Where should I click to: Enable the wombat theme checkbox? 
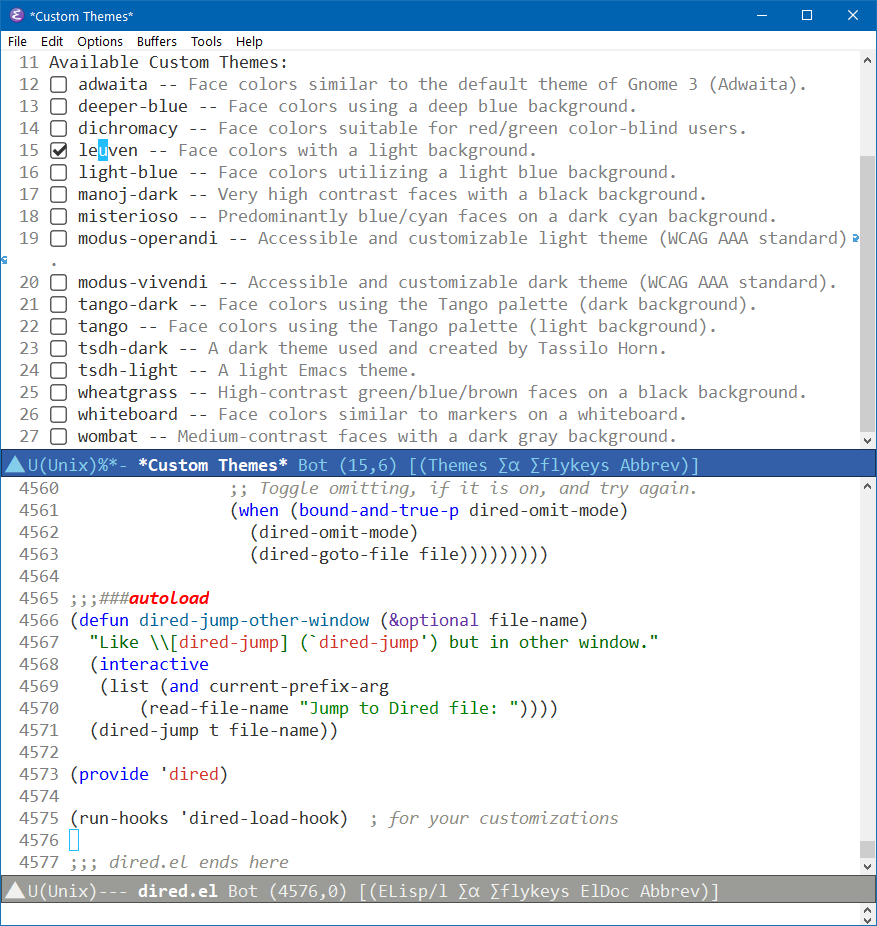(x=58, y=436)
